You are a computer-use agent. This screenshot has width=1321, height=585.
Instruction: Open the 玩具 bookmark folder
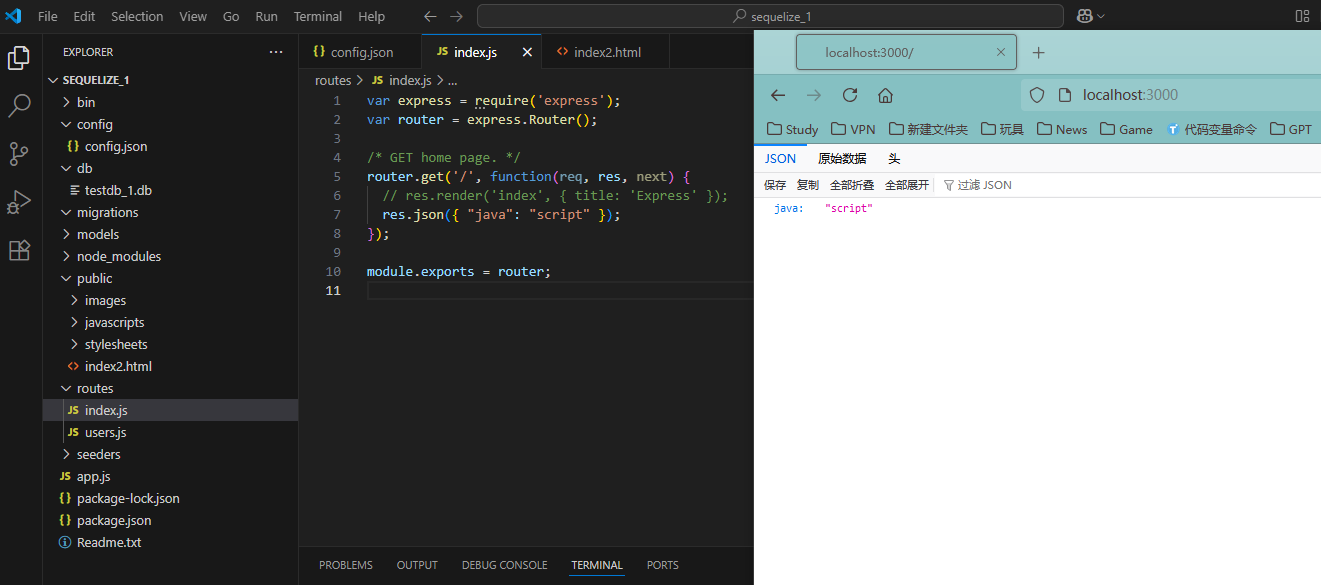point(1002,129)
